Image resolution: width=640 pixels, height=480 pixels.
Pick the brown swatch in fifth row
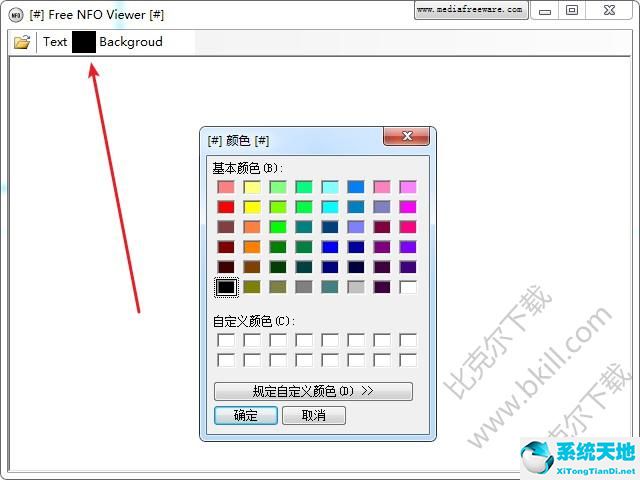point(252,267)
